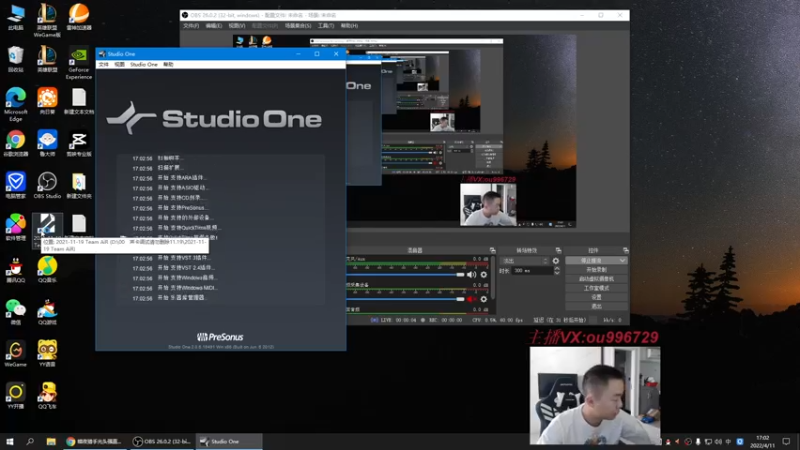
Task: Open notification center in system tray
Action: point(786,441)
